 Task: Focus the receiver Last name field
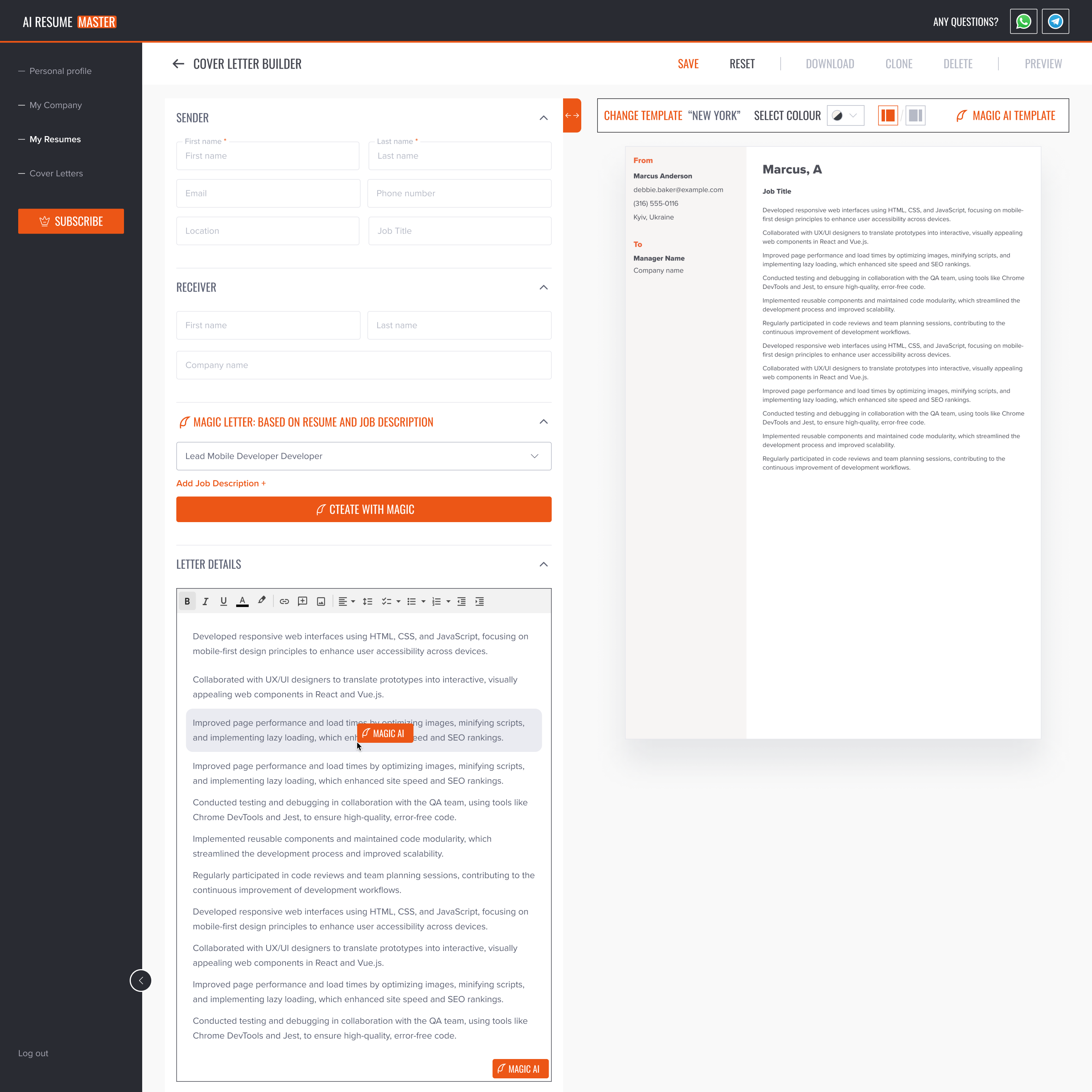(460, 325)
